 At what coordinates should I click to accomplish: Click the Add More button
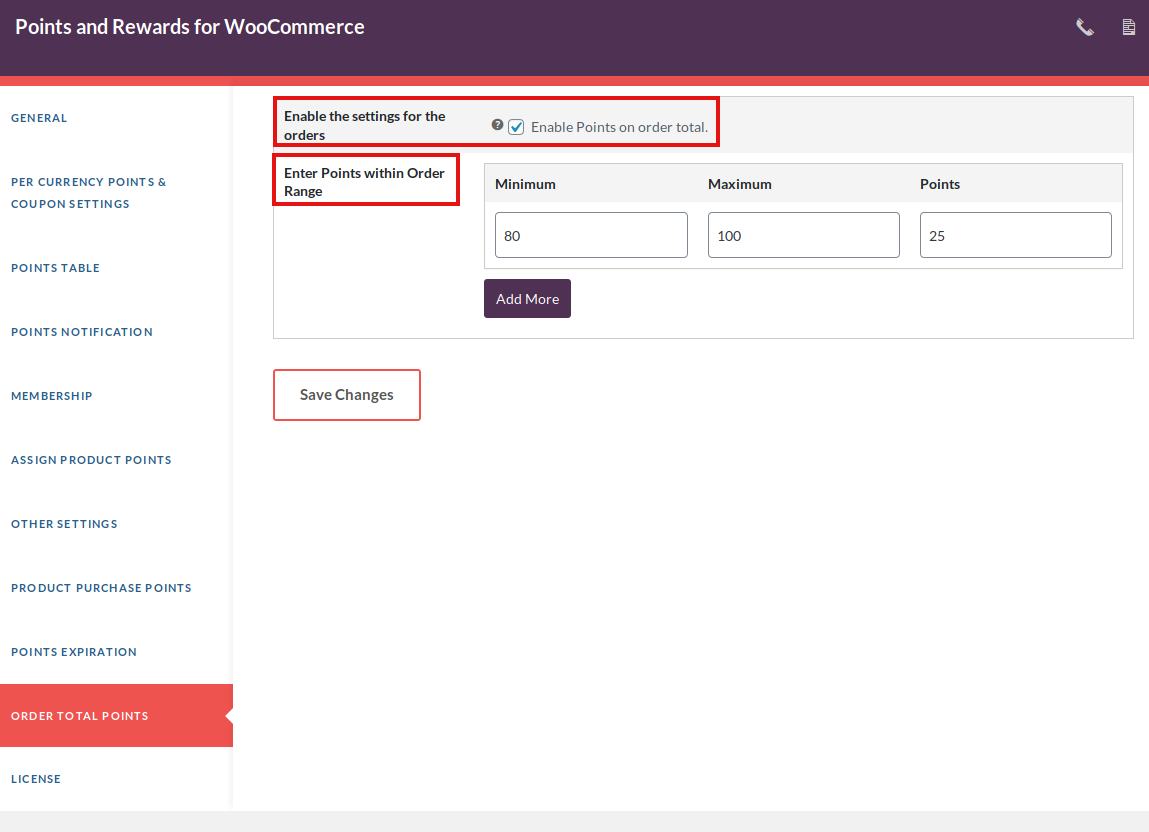[x=528, y=298]
